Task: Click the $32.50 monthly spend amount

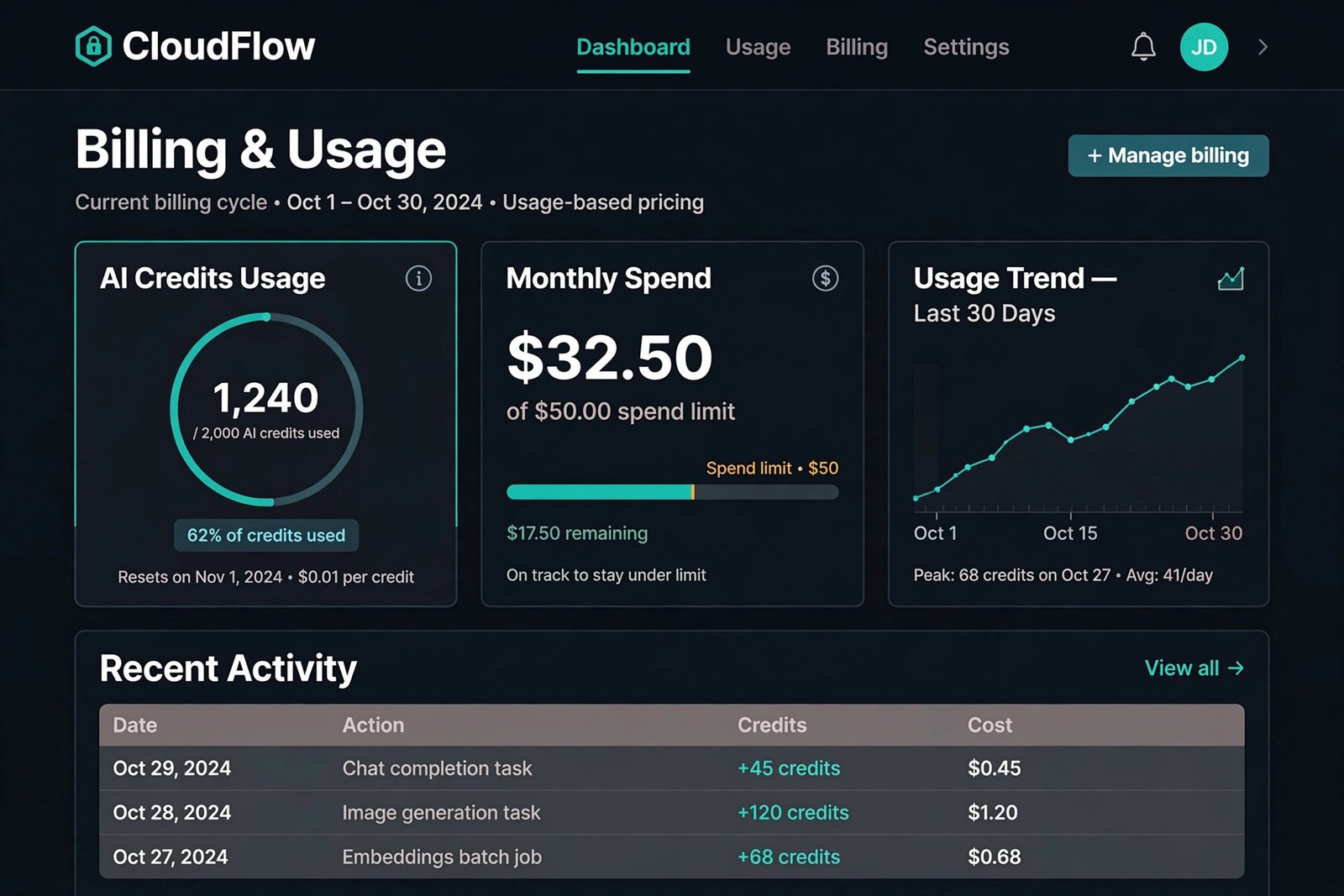Action: (x=610, y=357)
